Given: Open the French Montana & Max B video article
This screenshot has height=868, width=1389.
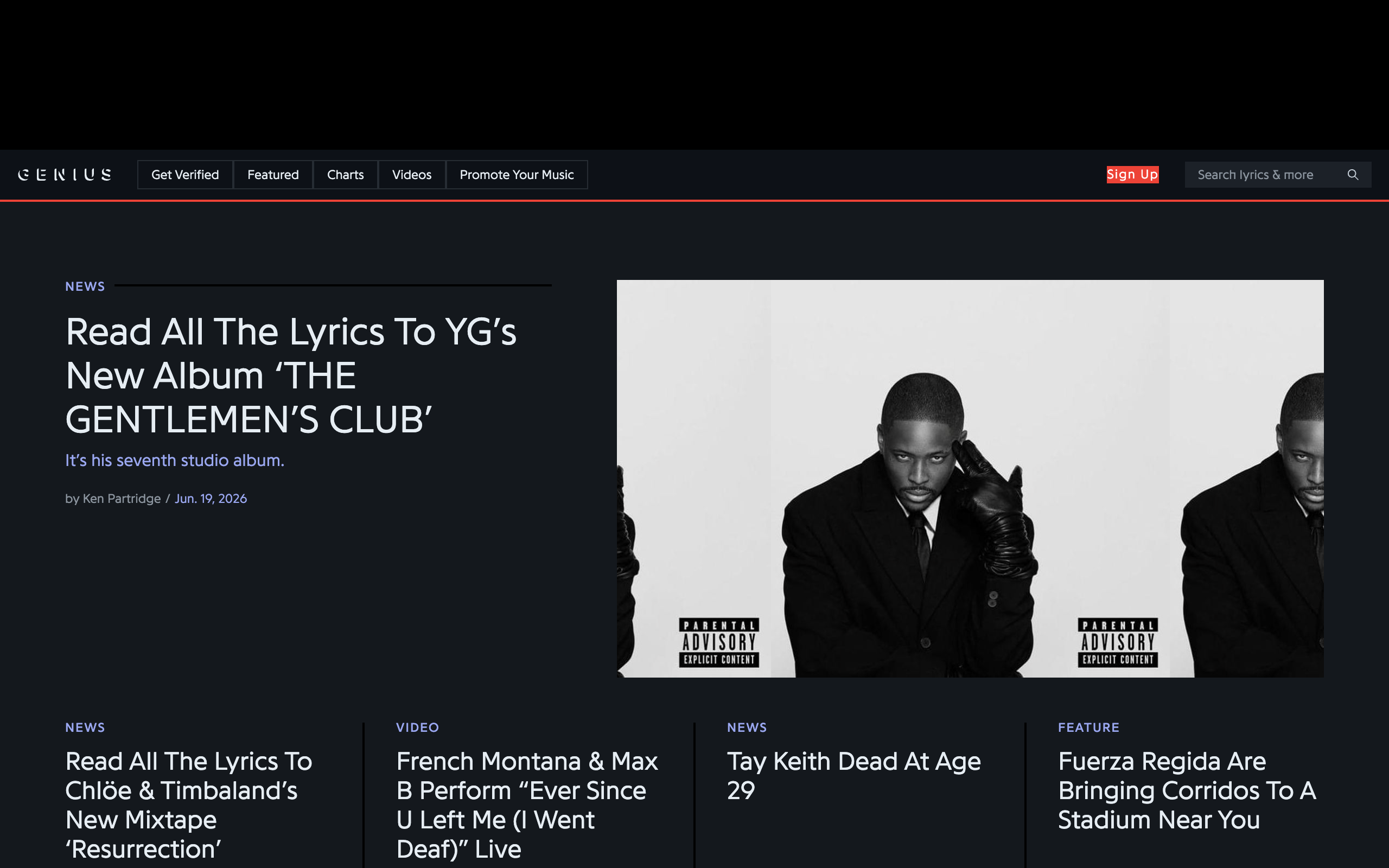Looking at the screenshot, I should [x=527, y=805].
